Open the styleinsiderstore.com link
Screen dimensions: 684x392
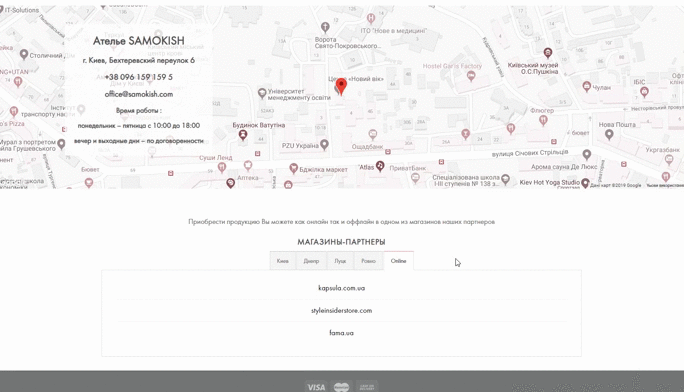[x=342, y=311]
